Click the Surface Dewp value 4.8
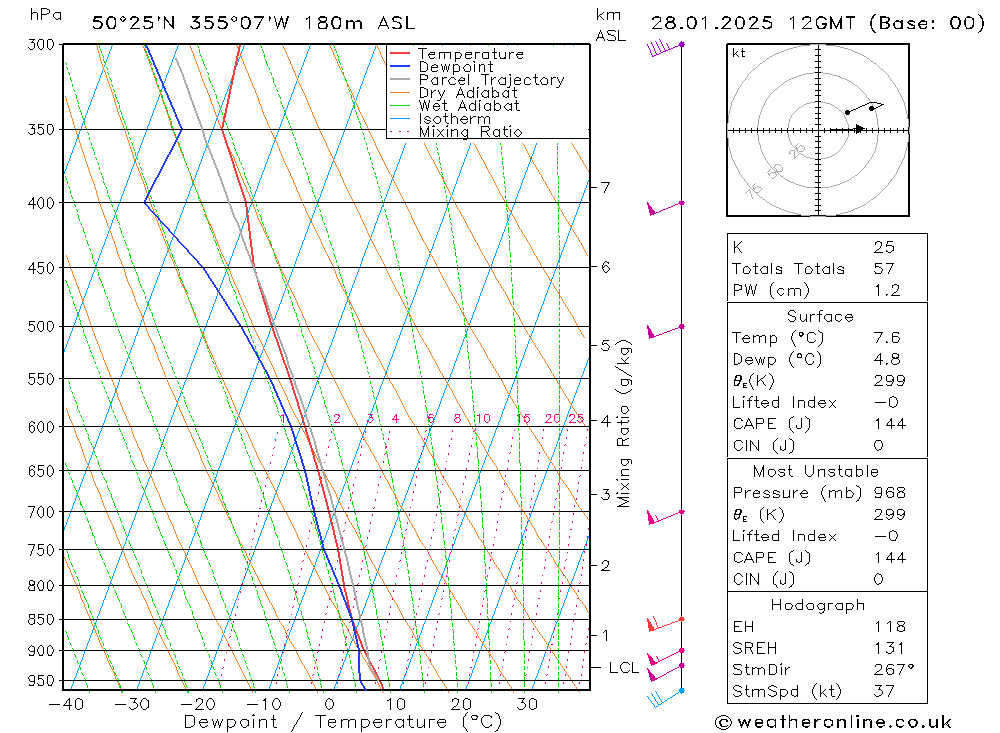 (x=887, y=359)
